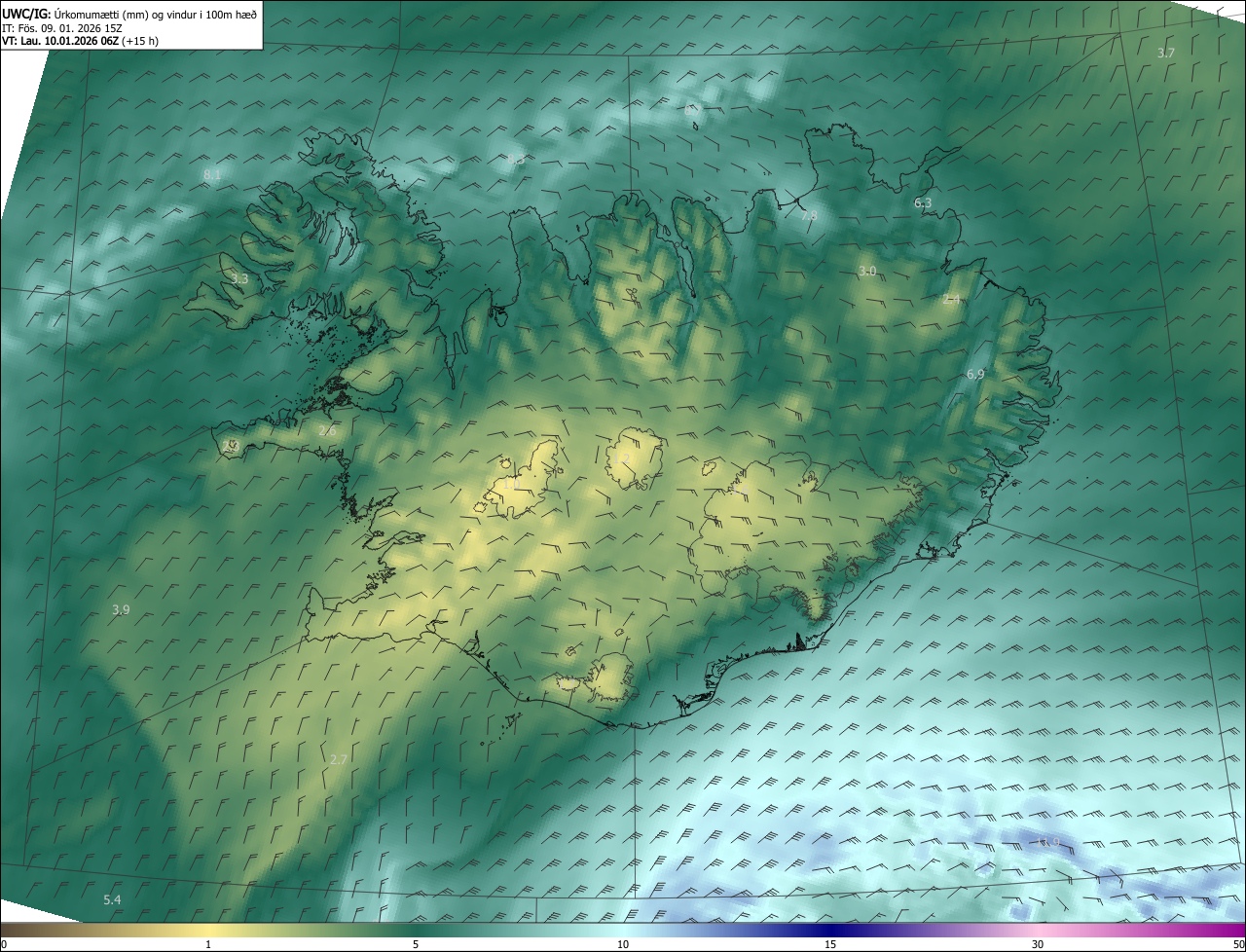Click the colour scale tick label '0'
Image resolution: width=1246 pixels, height=952 pixels.
pyautogui.click(x=4, y=944)
